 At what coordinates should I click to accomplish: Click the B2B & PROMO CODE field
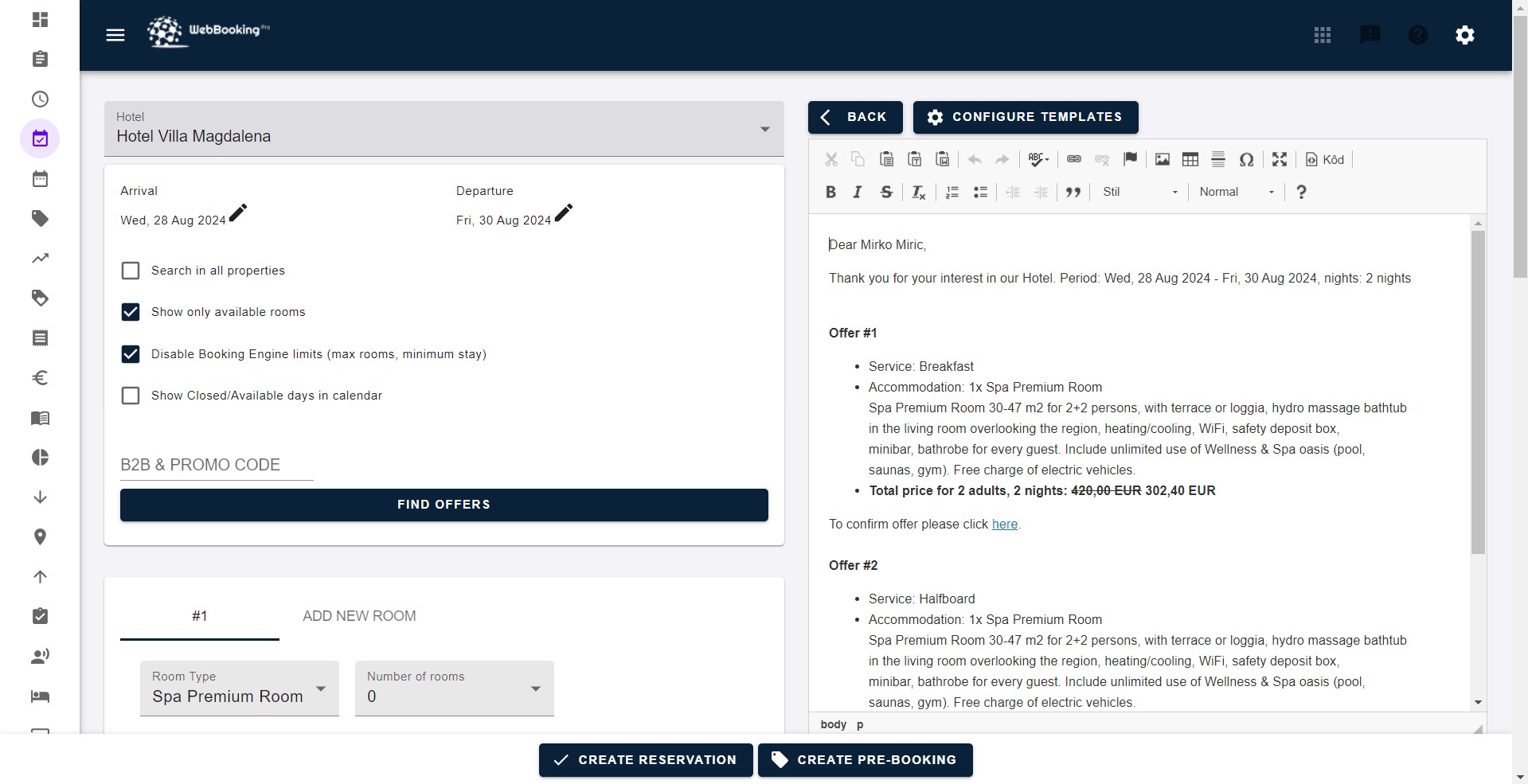click(x=217, y=465)
